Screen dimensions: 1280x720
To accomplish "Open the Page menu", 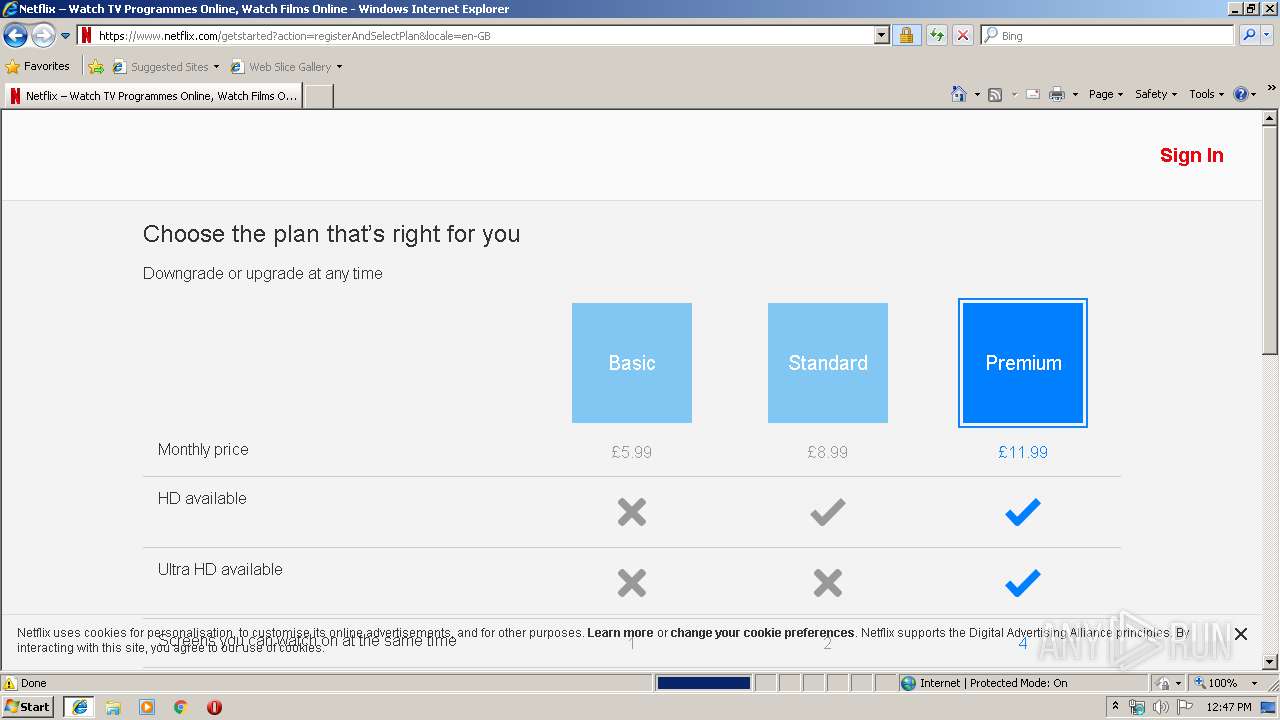I will 1105,94.
